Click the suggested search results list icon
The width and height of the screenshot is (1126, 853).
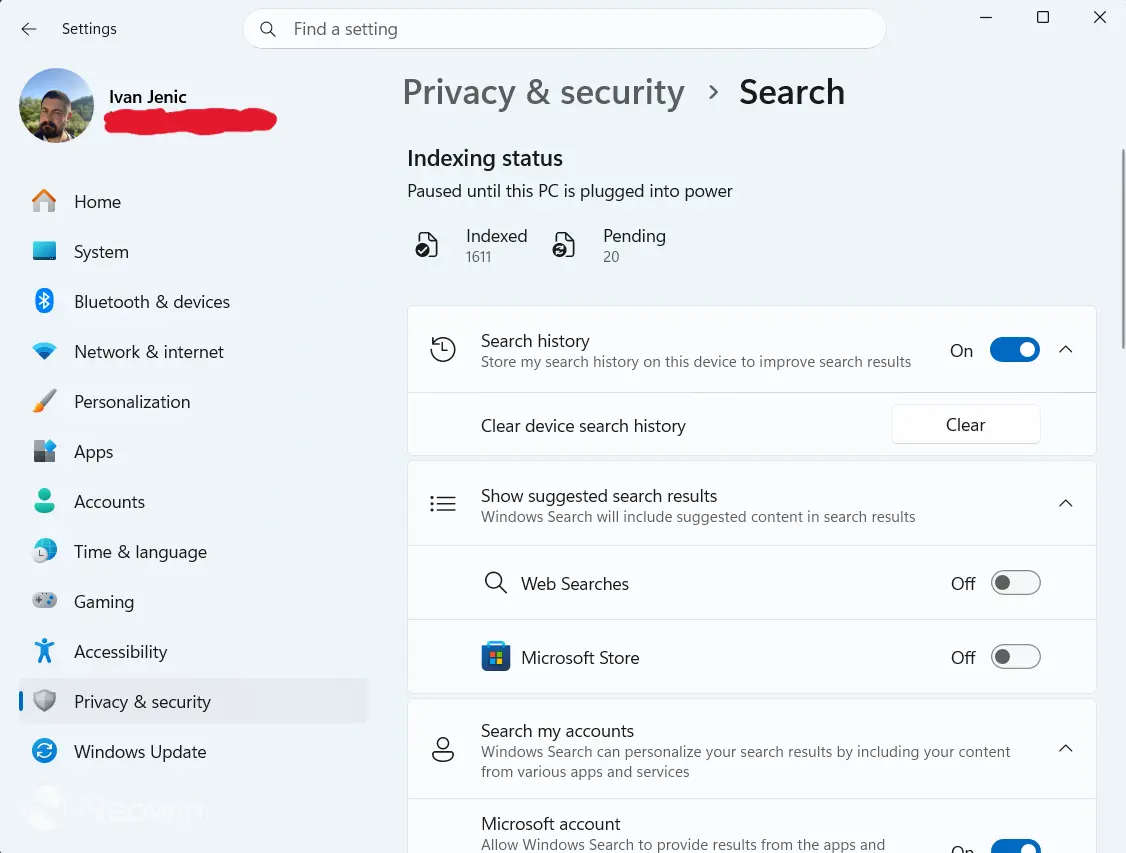click(x=442, y=503)
